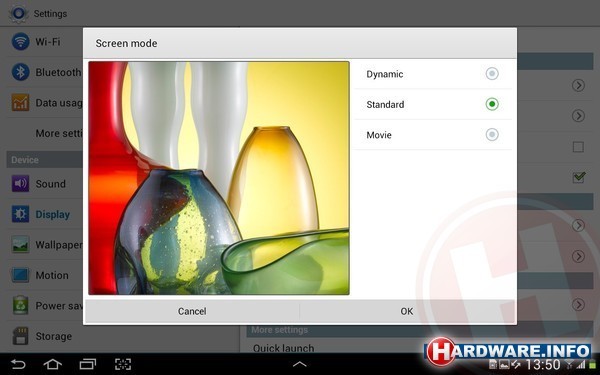The height and width of the screenshot is (375, 600).
Task: Tap the Settings gear icon in header
Action: coord(18,13)
